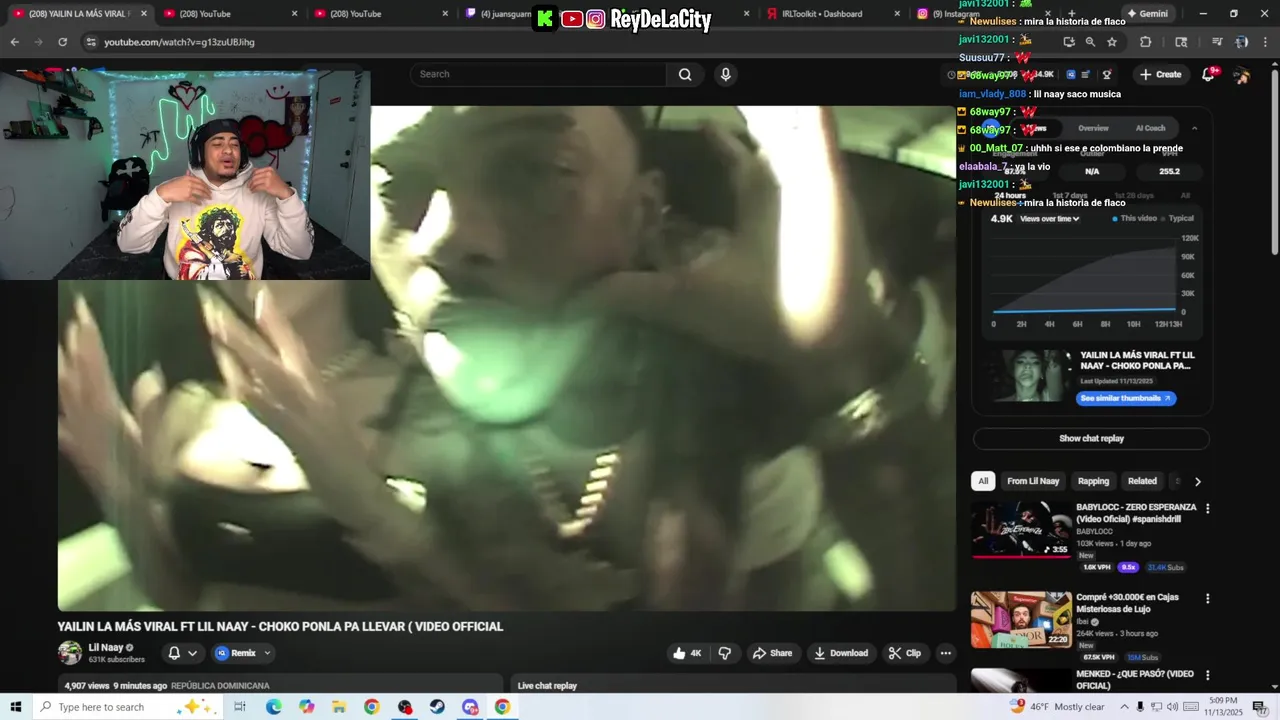Open Lil Naay channel name link
Viewport: 1280px width, 720px height.
tap(106, 647)
